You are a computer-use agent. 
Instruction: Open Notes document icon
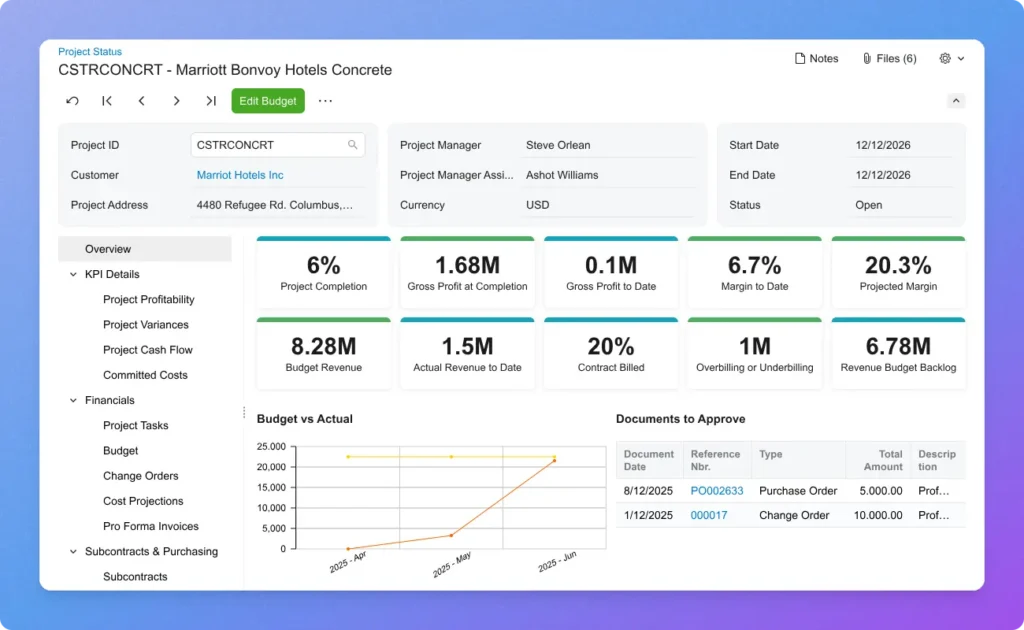click(816, 58)
